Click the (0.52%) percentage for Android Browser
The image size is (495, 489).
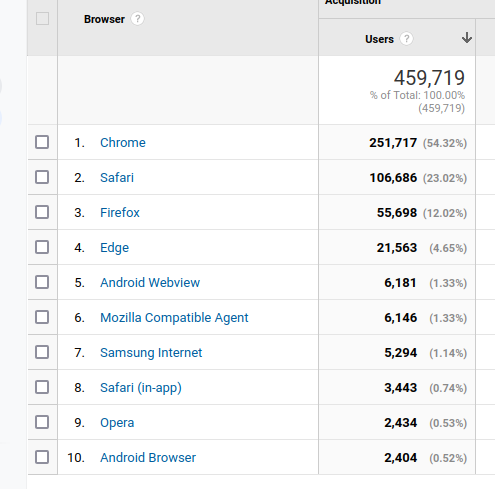coord(448,458)
